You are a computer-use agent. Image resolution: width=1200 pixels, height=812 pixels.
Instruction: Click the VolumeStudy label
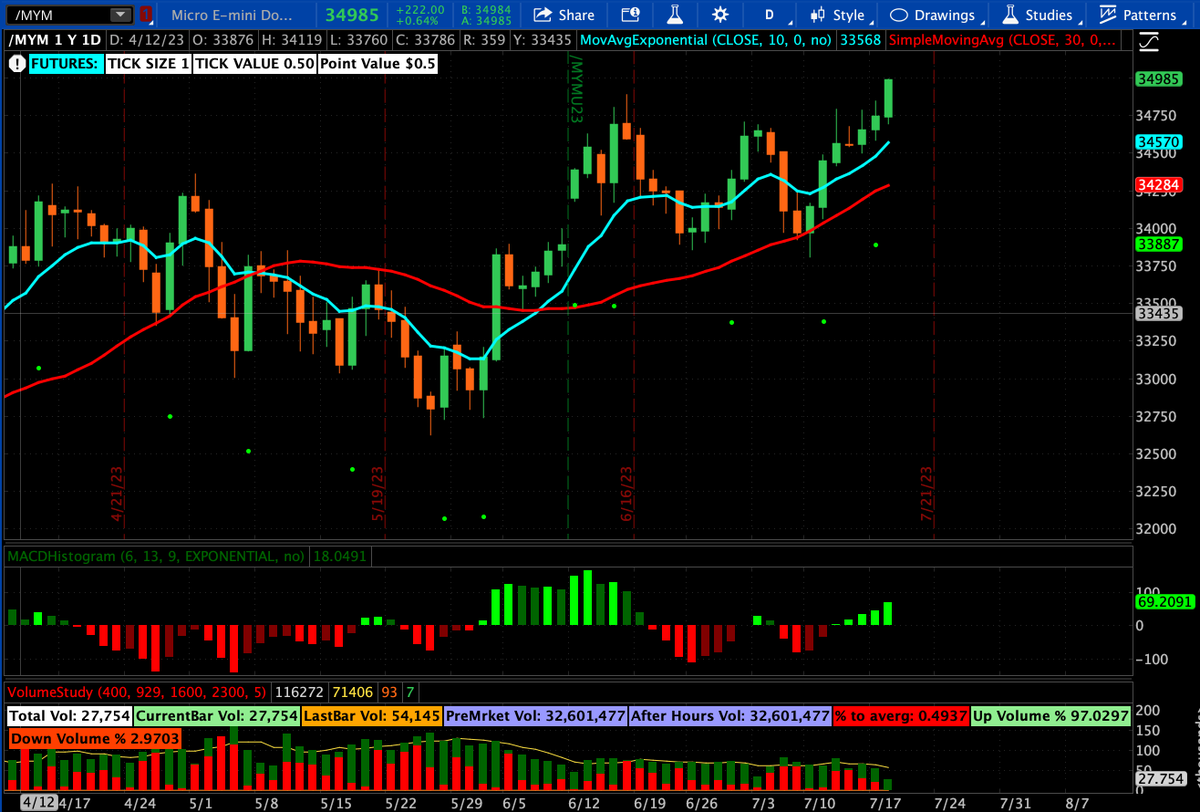(138, 692)
